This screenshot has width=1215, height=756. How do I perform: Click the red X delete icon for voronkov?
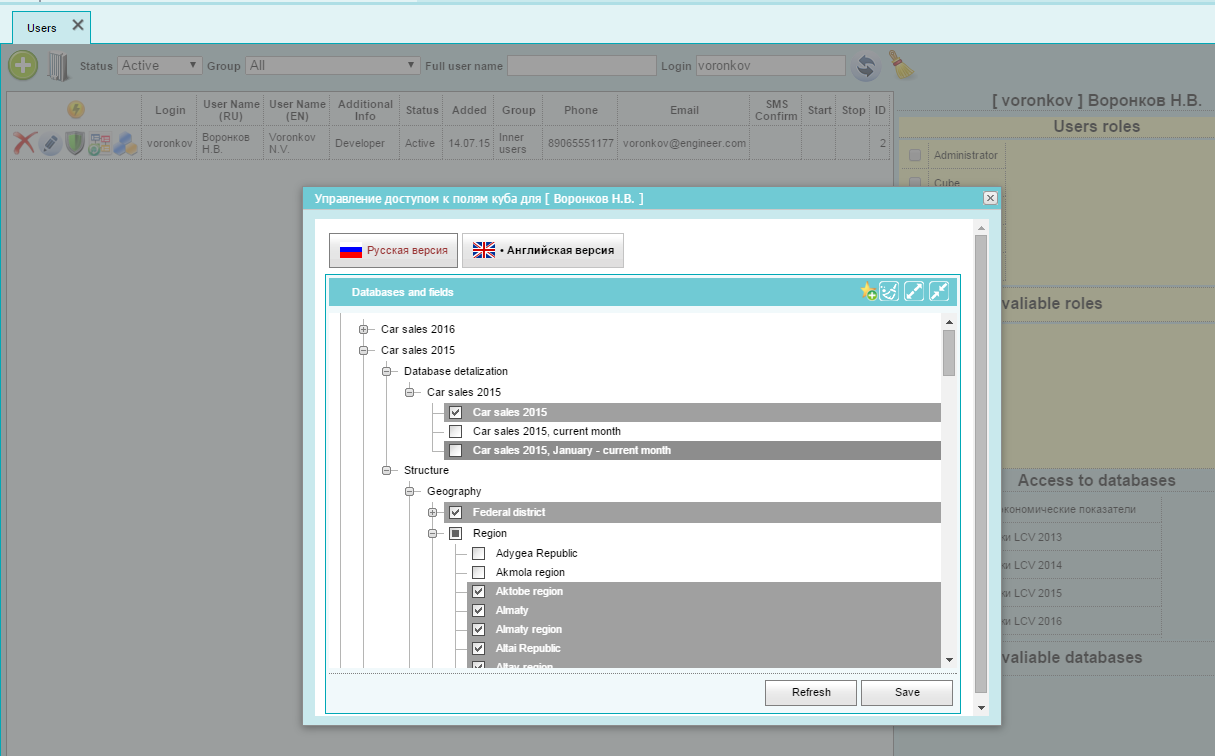click(24, 143)
